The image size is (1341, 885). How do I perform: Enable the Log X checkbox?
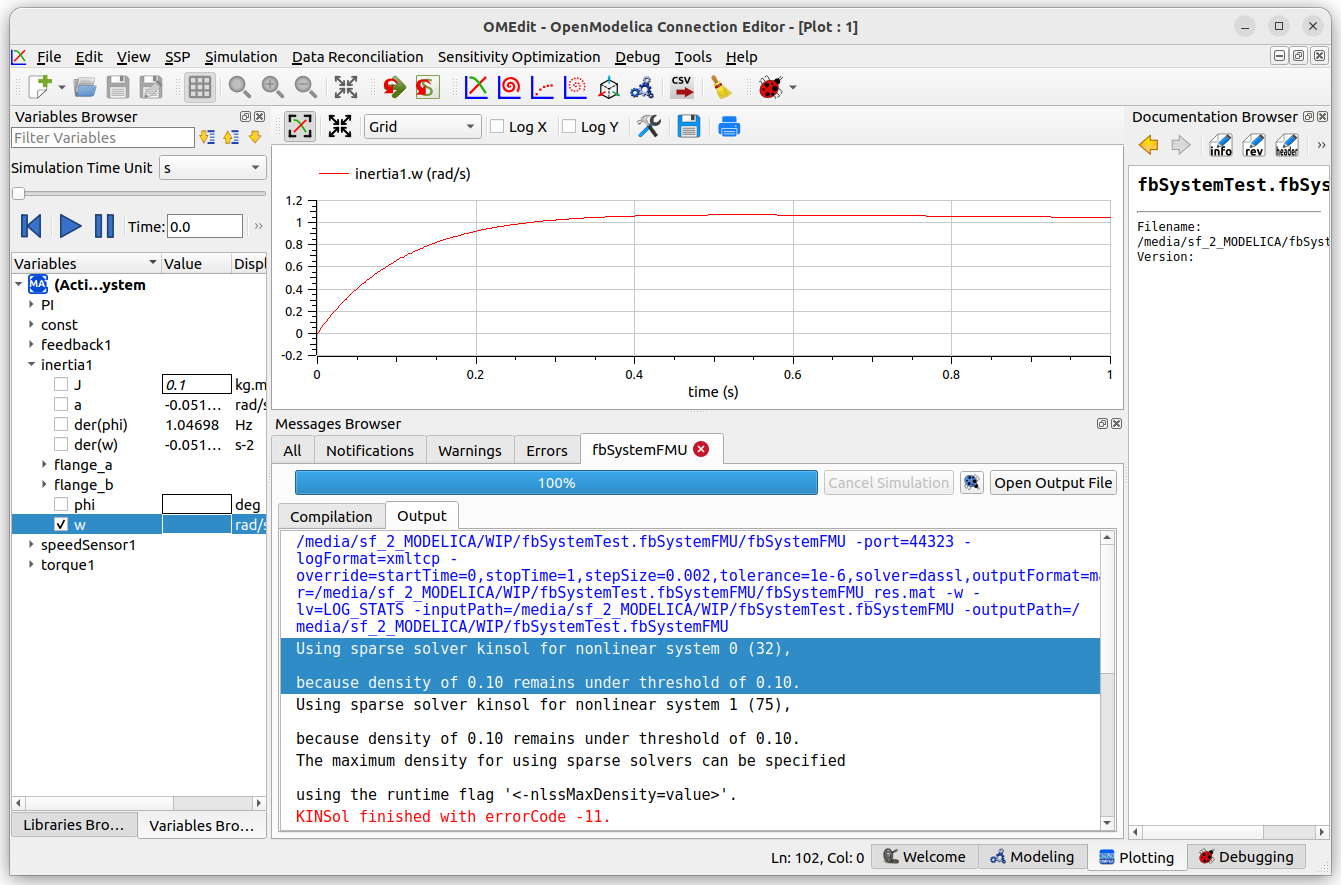coord(498,126)
